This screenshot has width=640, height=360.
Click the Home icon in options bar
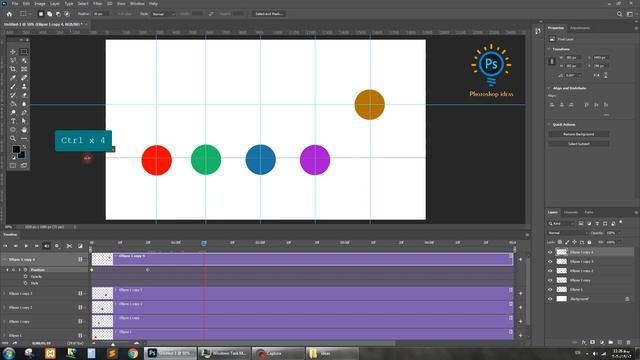coord(9,14)
